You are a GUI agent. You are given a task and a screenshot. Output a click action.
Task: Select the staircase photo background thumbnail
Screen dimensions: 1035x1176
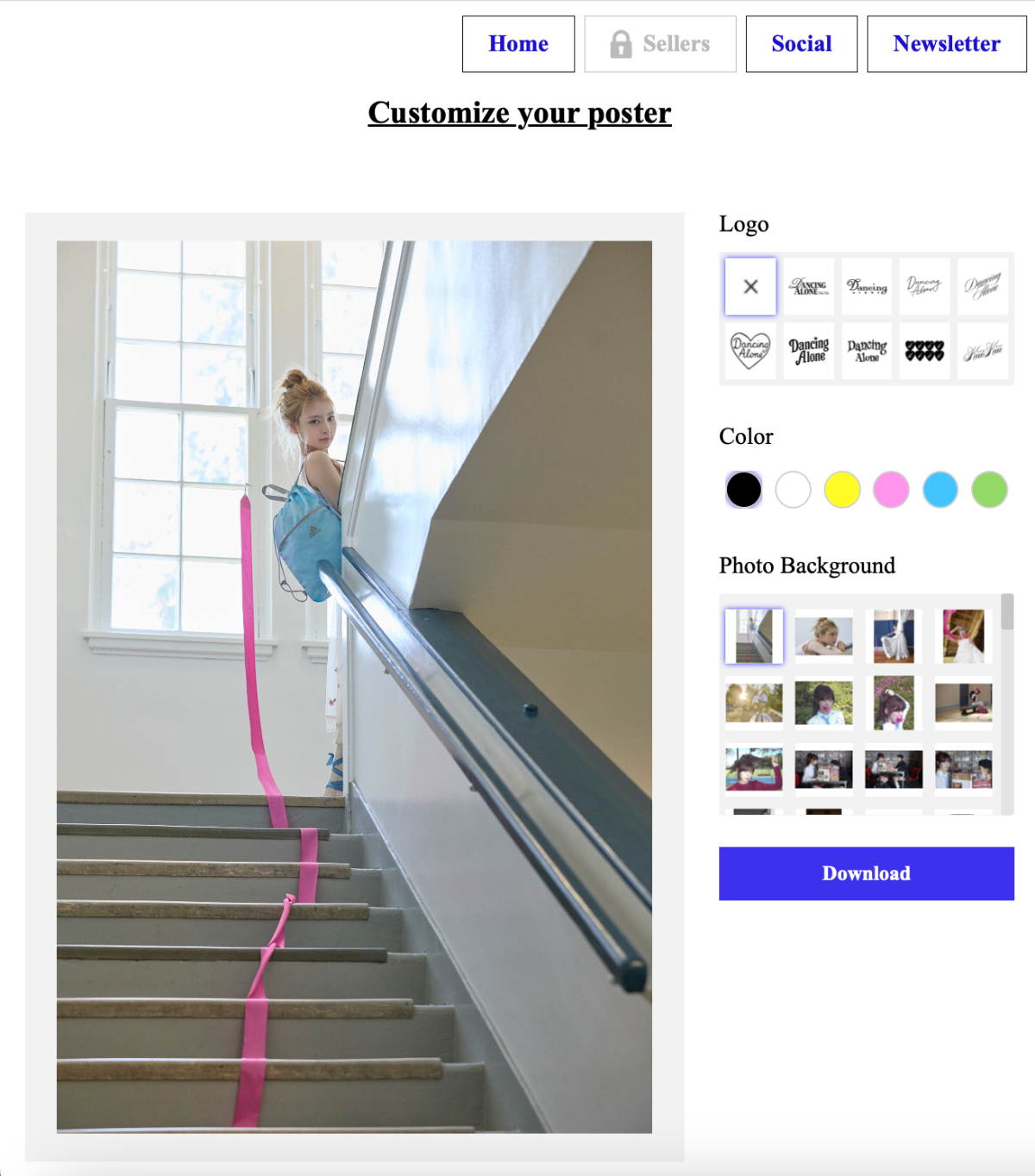(x=754, y=636)
